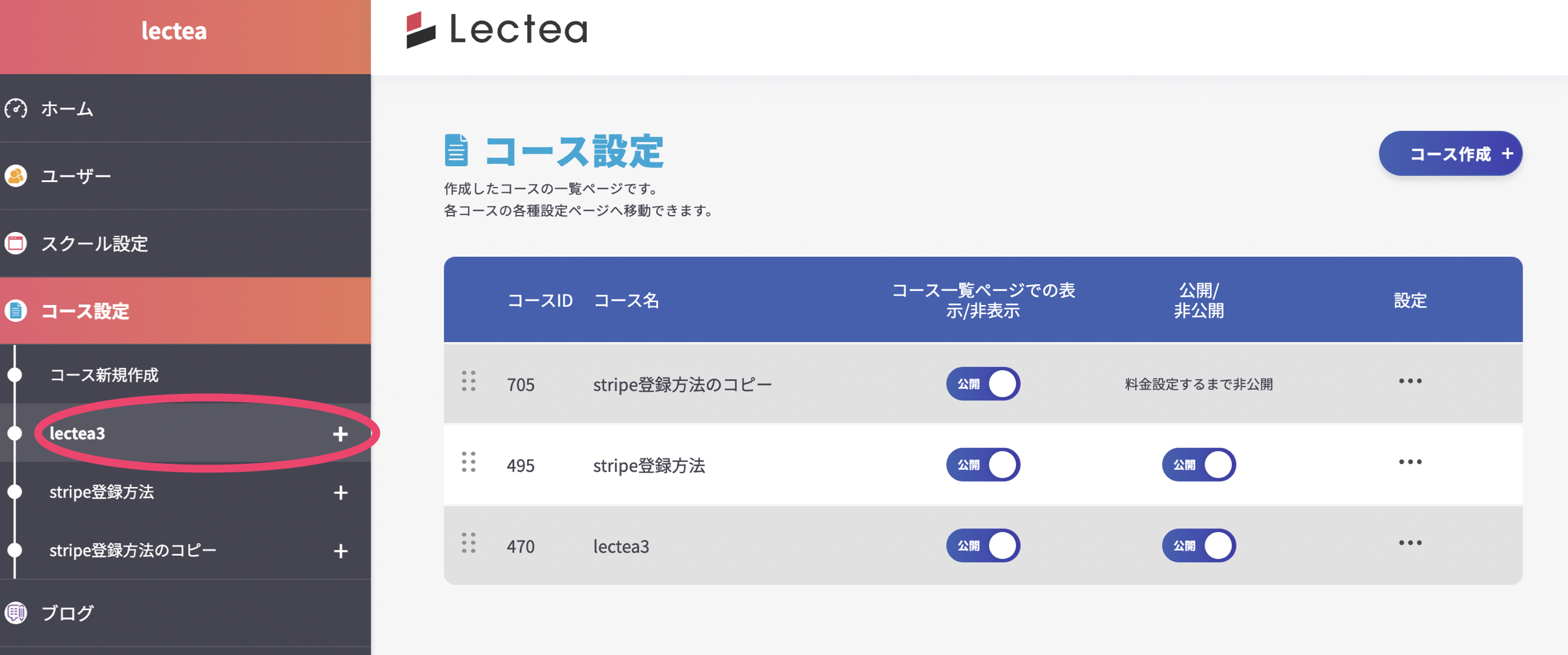Expand lectea3 with plus in sidebar
This screenshot has height=655, width=1568.
[340, 434]
